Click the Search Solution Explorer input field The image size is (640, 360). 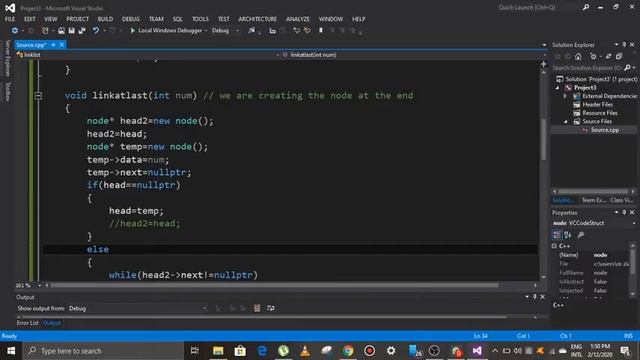click(x=587, y=68)
